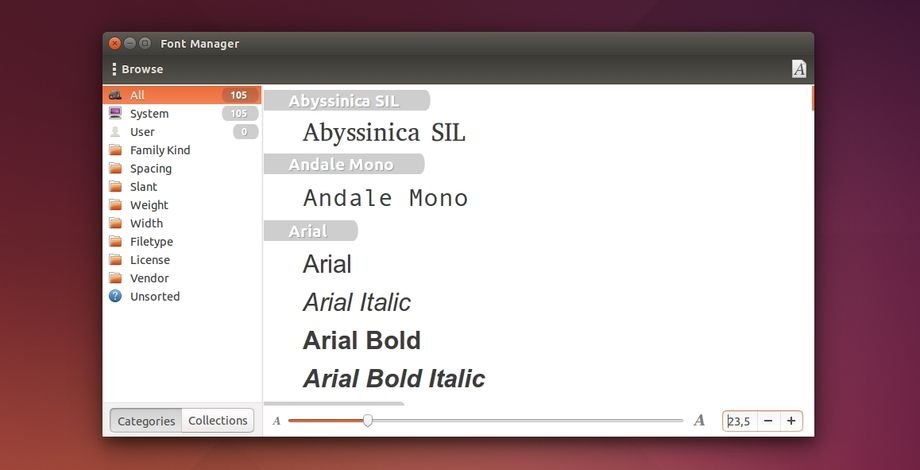The width and height of the screenshot is (920, 470).
Task: Expand the Spacing category
Action: [150, 169]
